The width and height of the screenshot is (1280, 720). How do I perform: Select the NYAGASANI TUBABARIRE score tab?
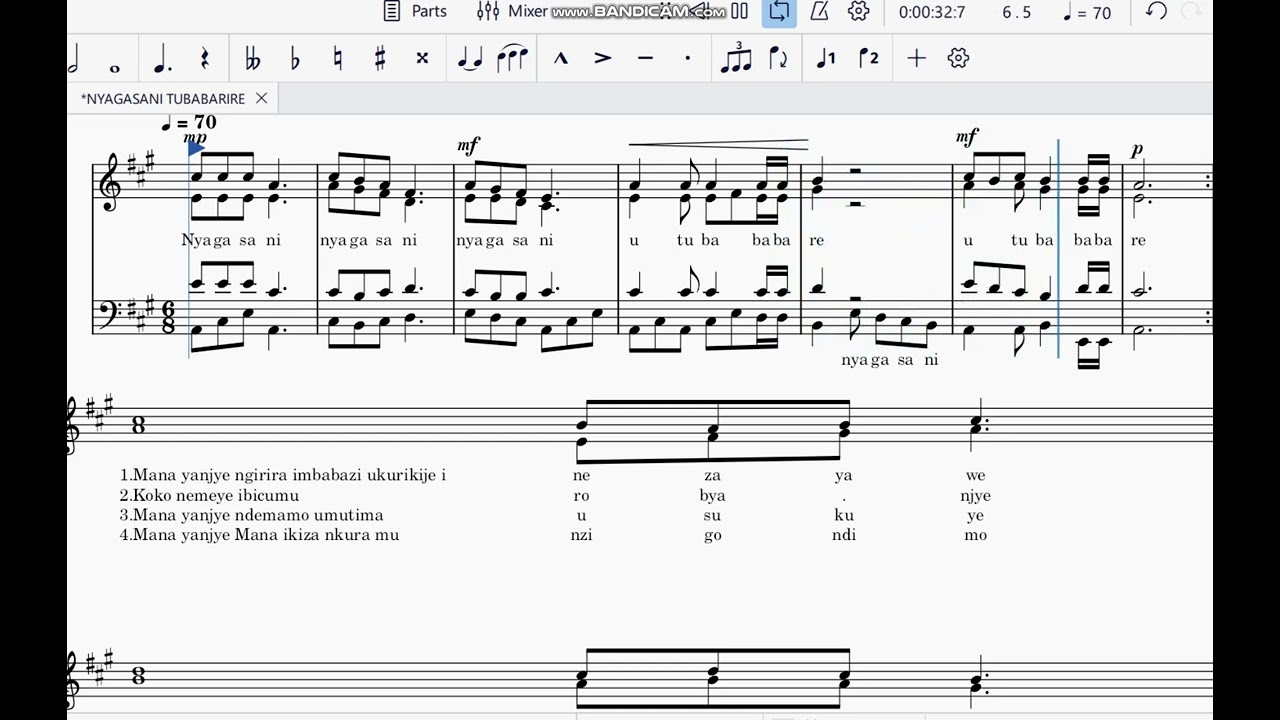pos(163,98)
